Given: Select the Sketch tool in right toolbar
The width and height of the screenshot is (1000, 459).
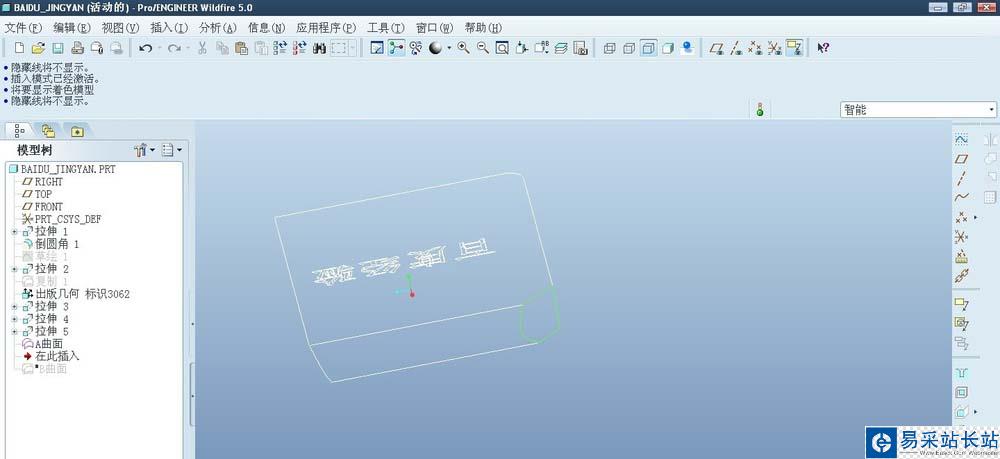Looking at the screenshot, I should click(x=961, y=140).
